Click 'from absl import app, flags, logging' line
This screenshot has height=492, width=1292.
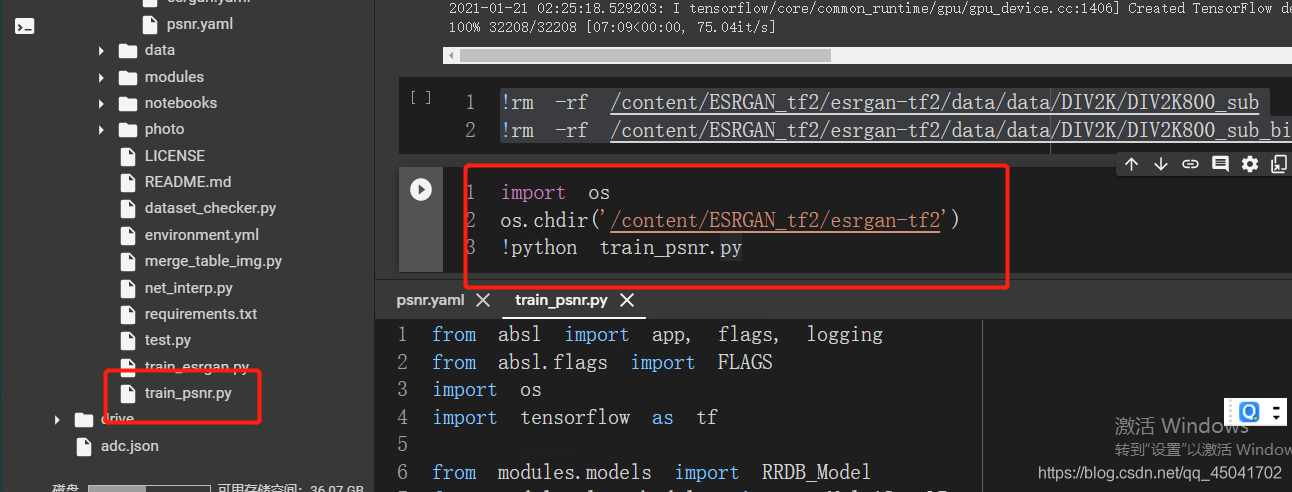point(657,335)
